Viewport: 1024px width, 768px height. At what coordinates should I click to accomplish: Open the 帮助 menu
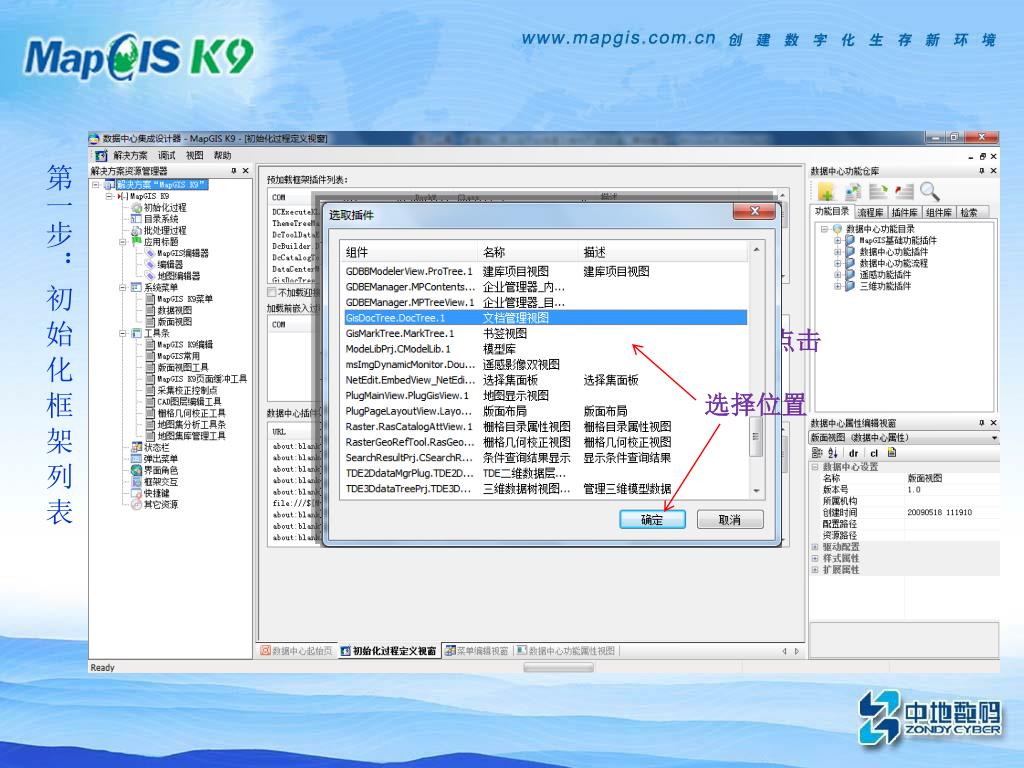[222, 155]
